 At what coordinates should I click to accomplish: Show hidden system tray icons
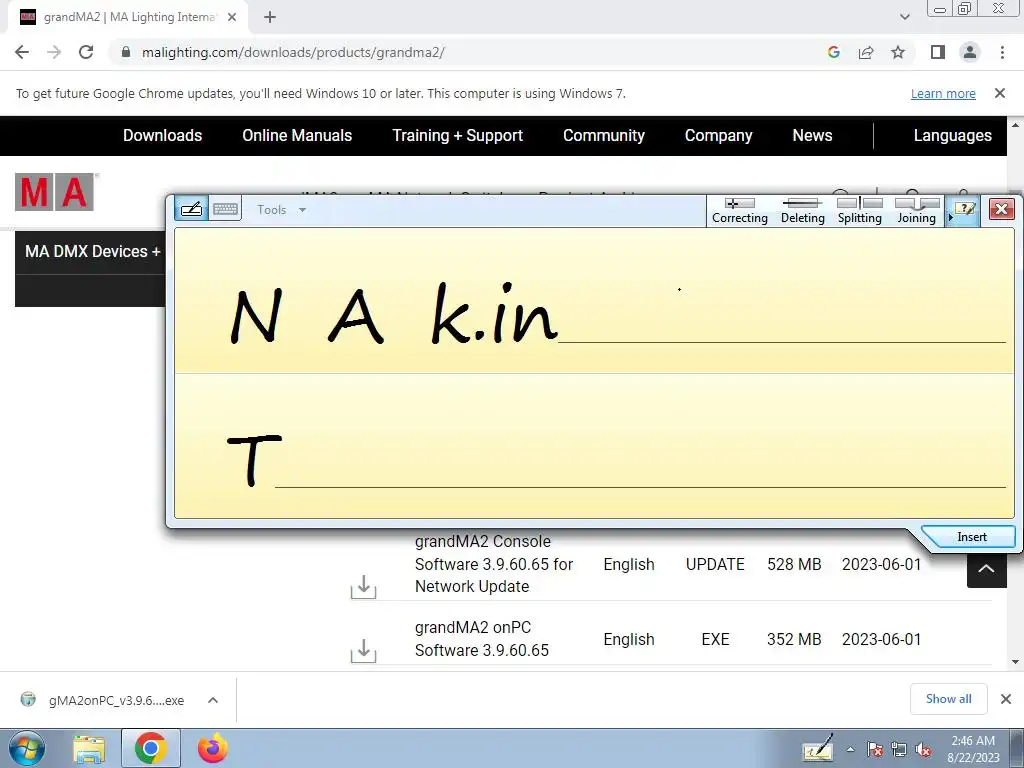(x=850, y=749)
